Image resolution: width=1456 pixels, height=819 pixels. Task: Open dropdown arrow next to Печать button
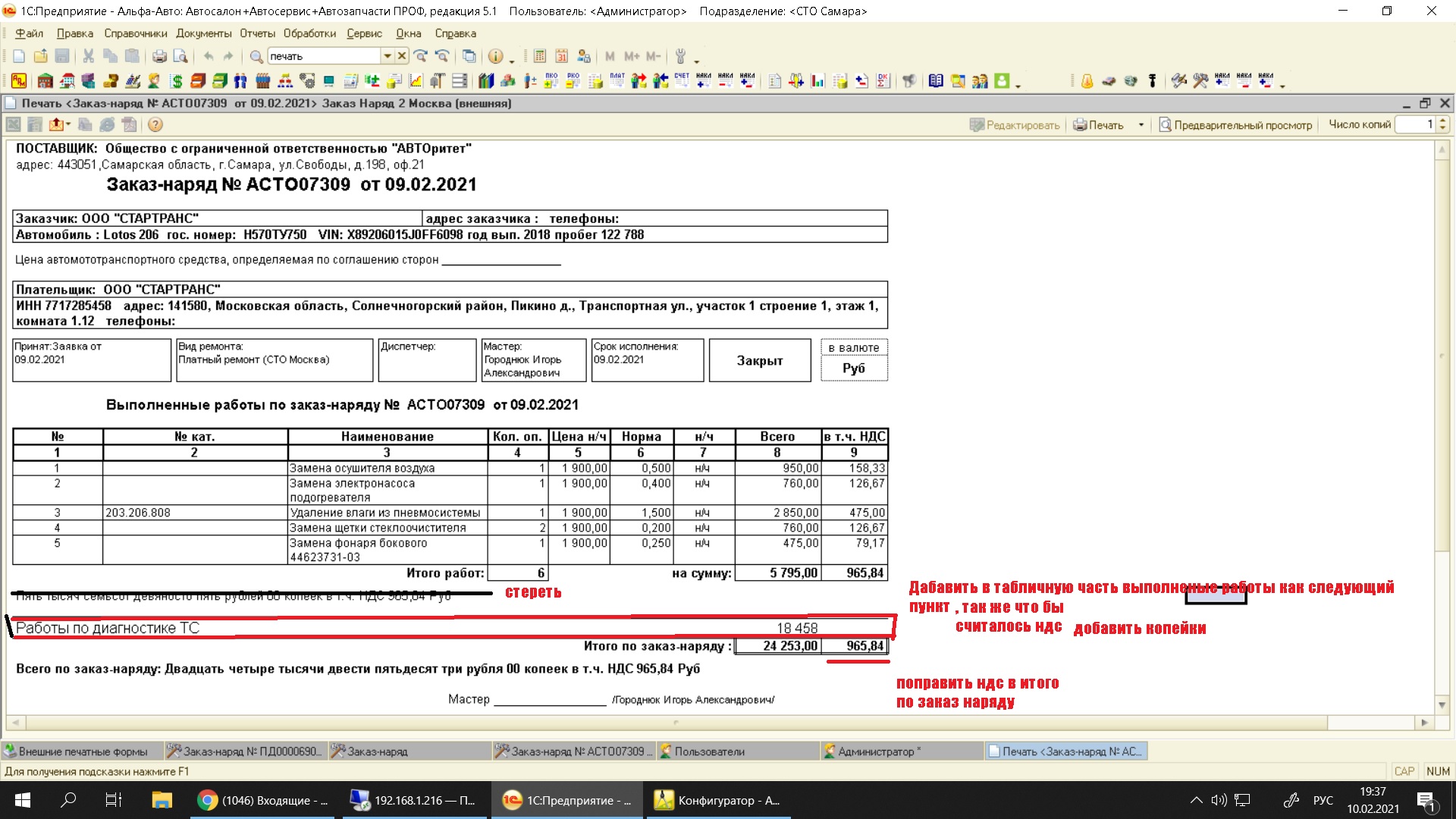[1141, 125]
